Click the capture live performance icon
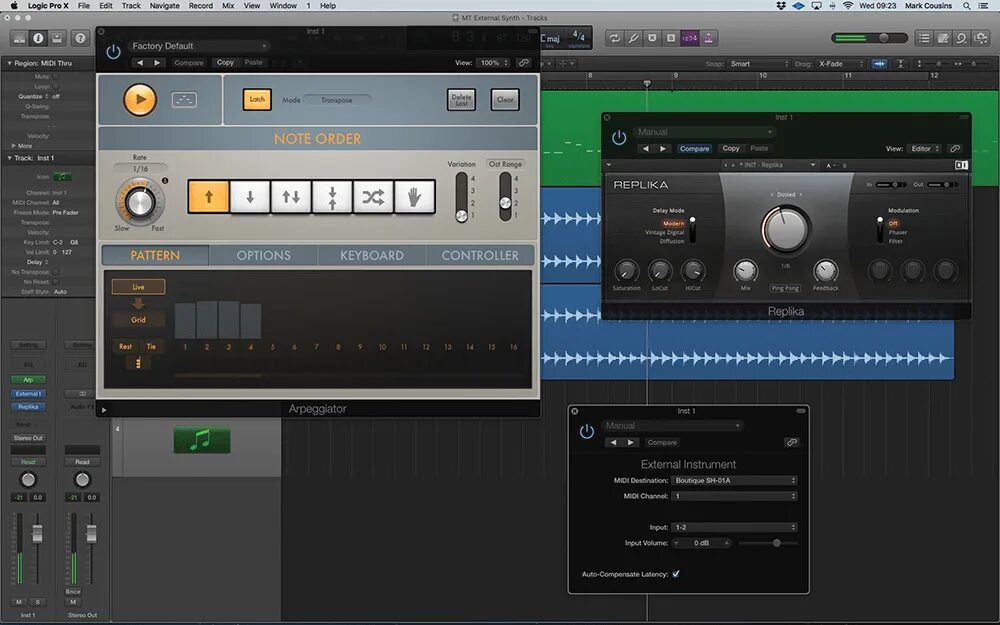The height and width of the screenshot is (625, 1000). coord(184,99)
